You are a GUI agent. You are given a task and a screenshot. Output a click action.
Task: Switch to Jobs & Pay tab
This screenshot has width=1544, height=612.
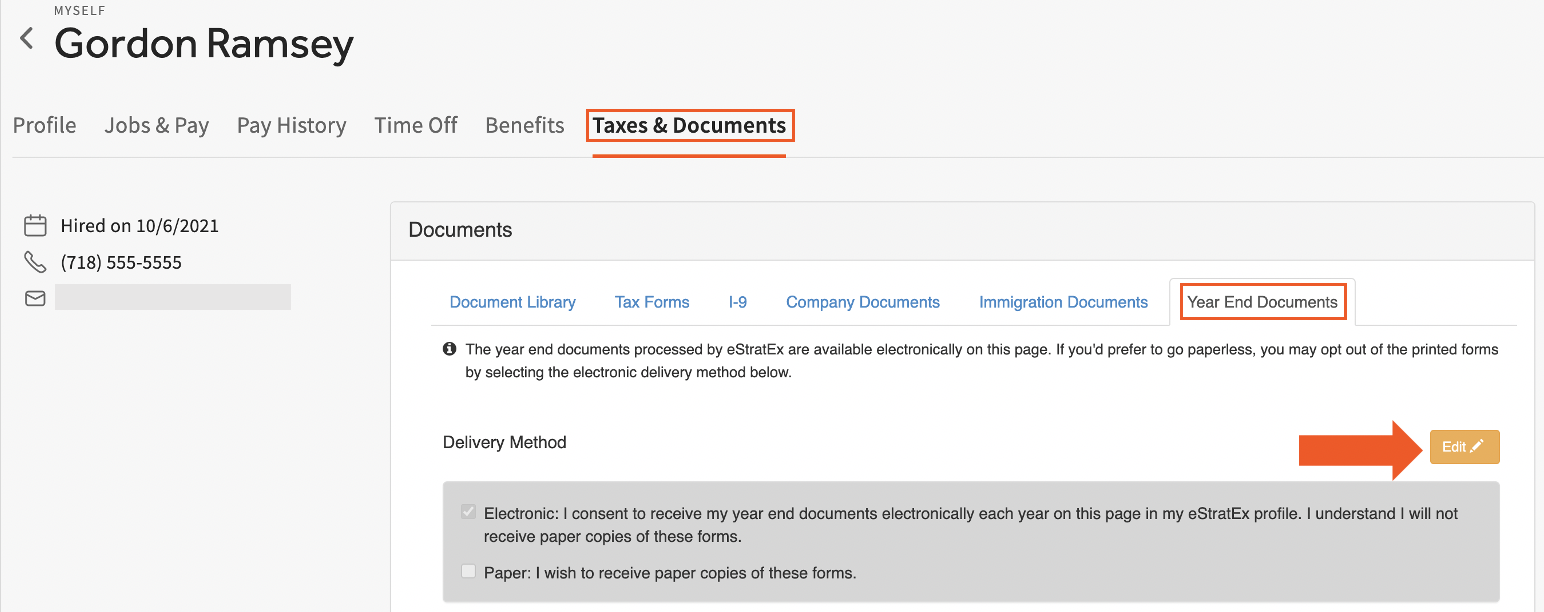pyautogui.click(x=157, y=125)
